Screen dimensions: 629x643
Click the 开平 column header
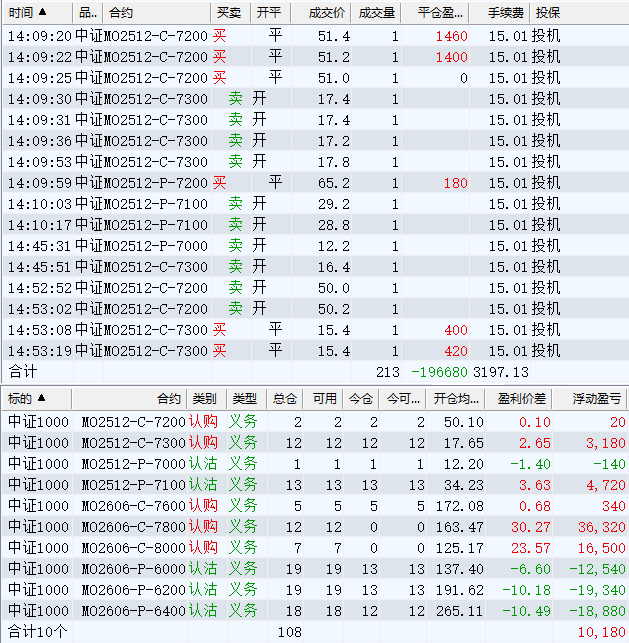pos(270,13)
